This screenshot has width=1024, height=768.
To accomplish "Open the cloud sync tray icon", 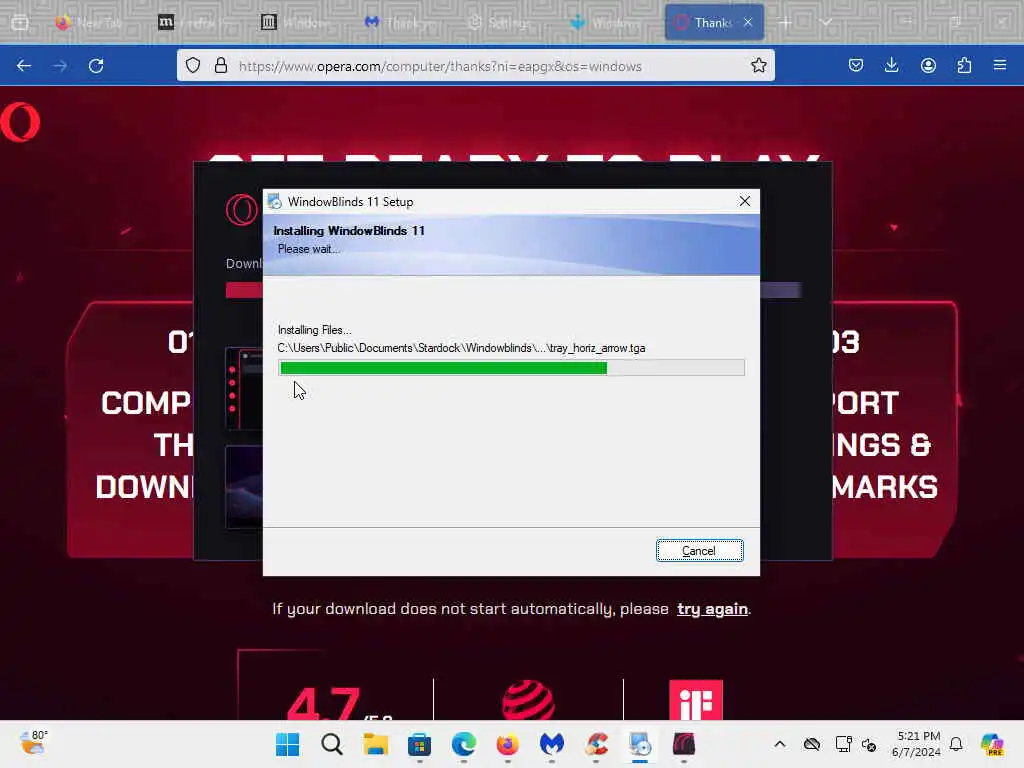I will [812, 744].
